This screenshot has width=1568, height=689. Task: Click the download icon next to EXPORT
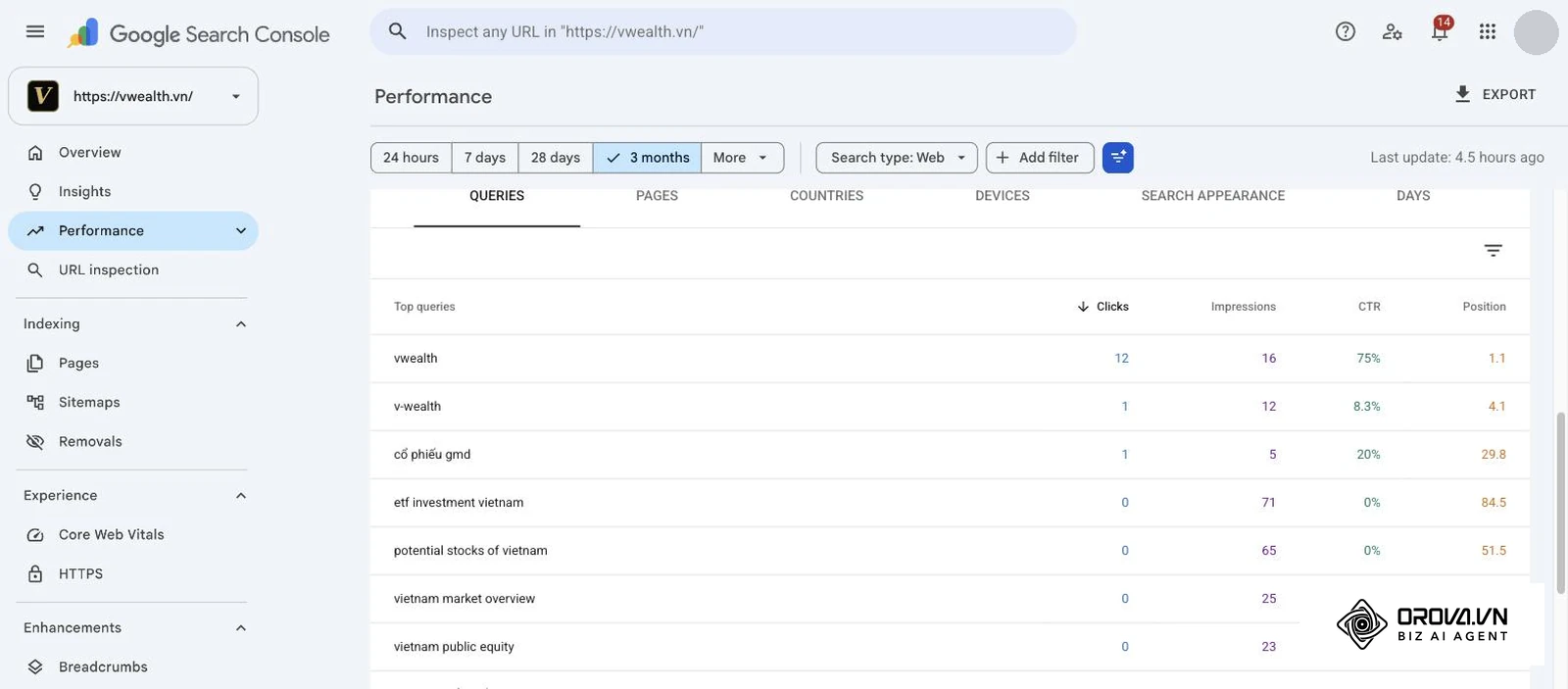click(1462, 94)
